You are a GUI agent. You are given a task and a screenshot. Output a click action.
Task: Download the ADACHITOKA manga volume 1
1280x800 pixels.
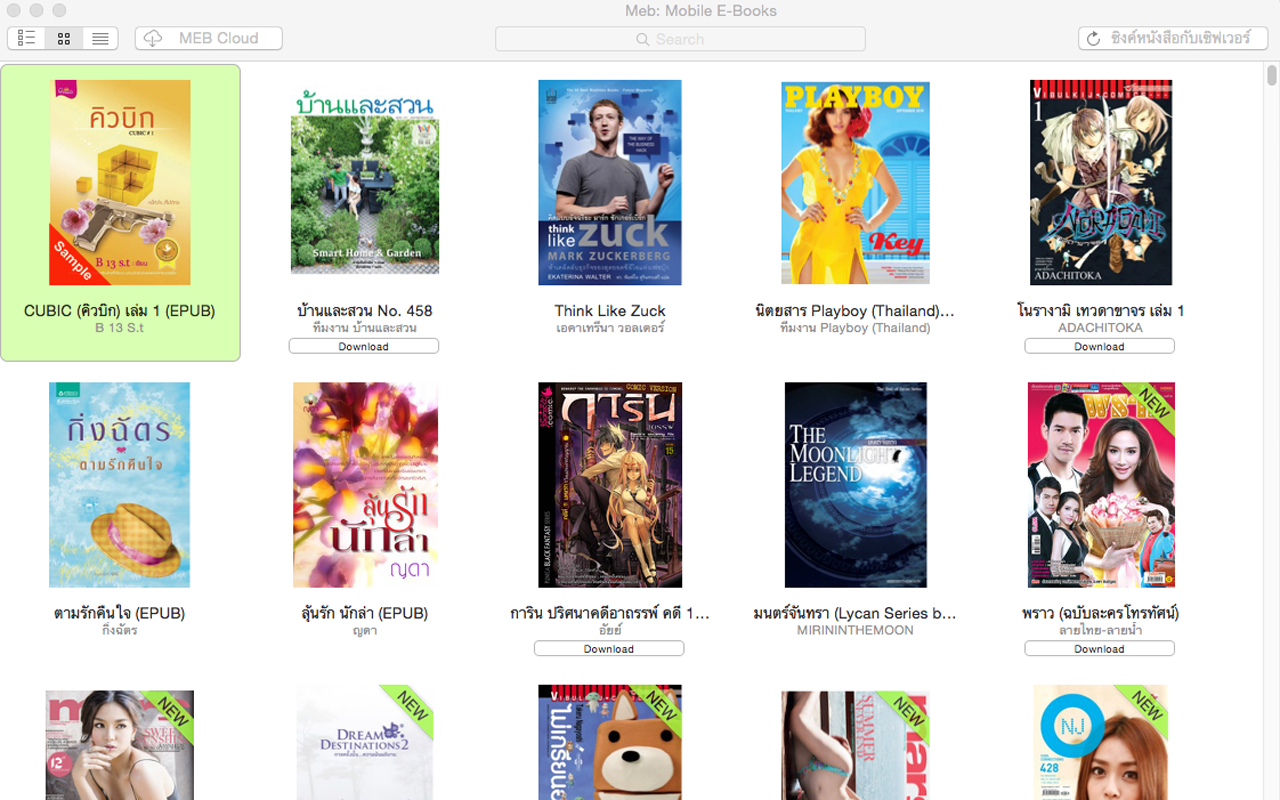pos(1099,346)
